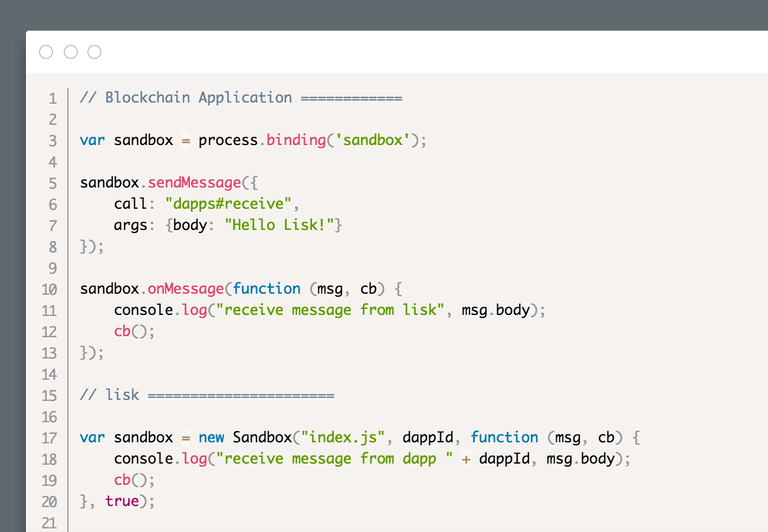Click the third window control circle

tap(95, 52)
